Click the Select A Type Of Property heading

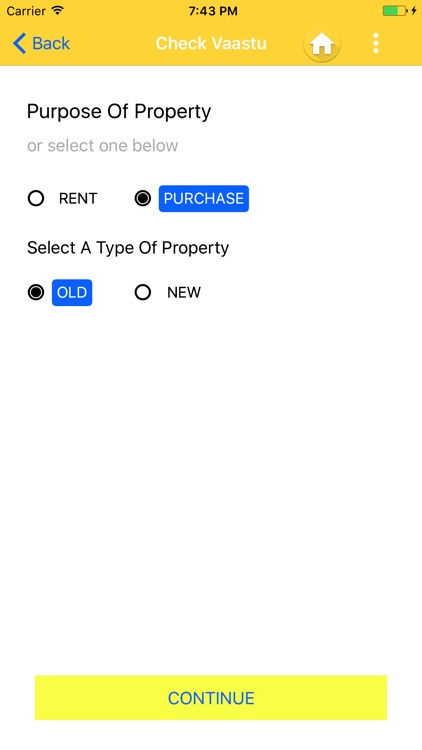[128, 248]
